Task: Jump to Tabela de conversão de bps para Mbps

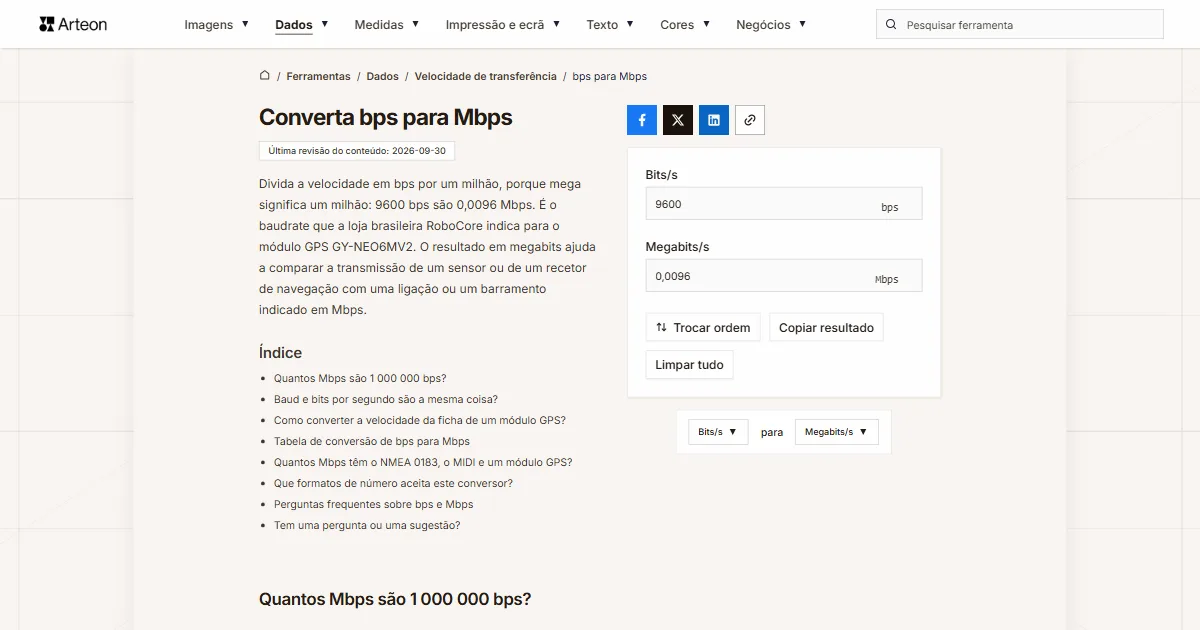Action: [372, 441]
